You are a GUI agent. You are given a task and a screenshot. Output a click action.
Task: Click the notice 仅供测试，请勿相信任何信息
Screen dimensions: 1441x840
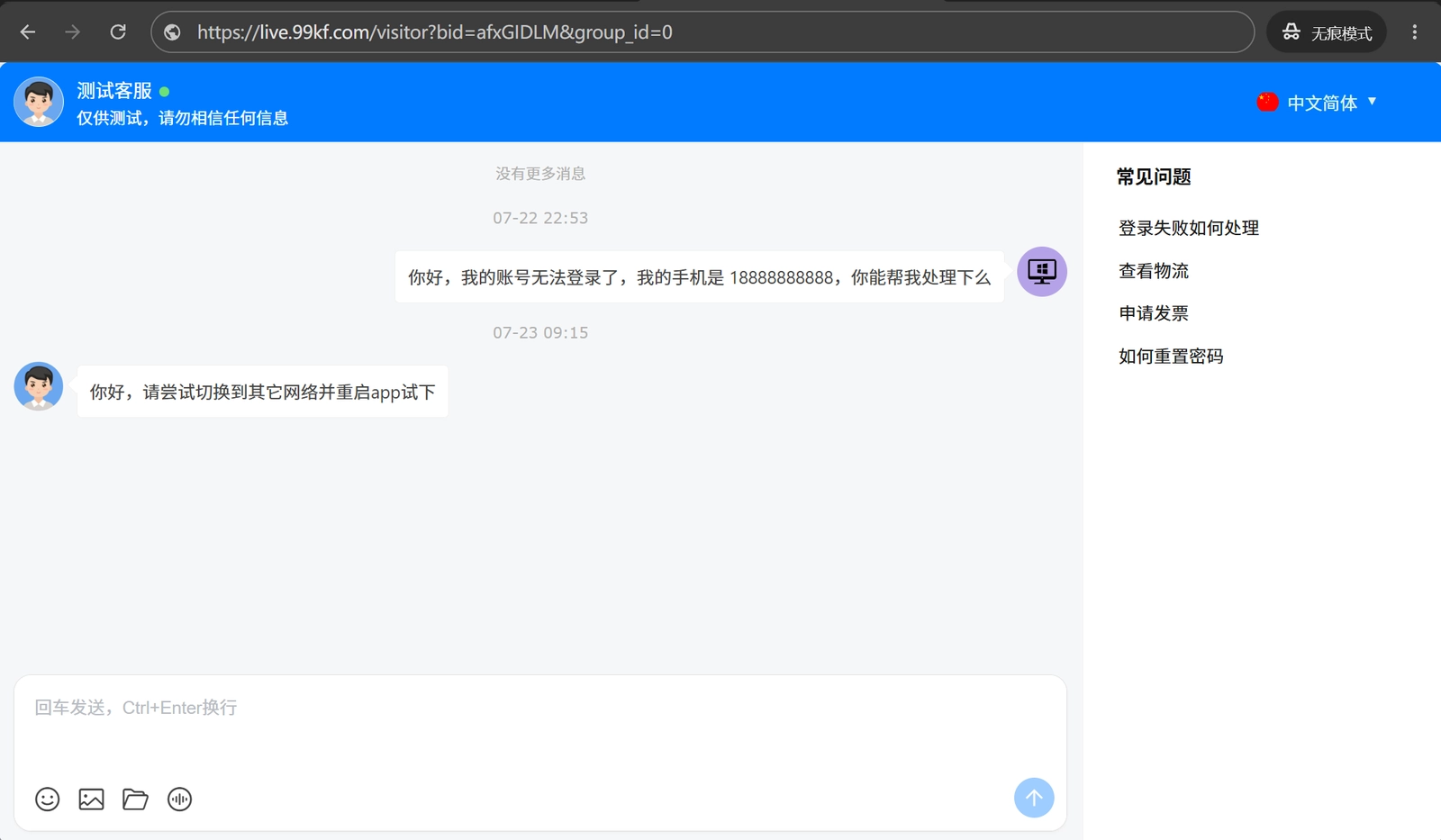click(x=182, y=118)
